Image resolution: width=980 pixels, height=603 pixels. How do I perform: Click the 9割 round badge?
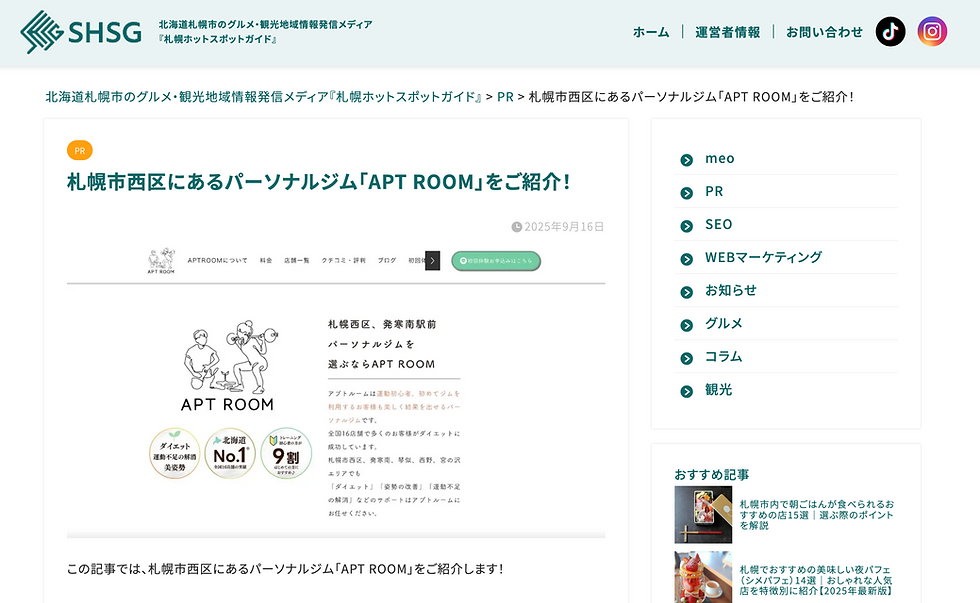click(x=286, y=453)
